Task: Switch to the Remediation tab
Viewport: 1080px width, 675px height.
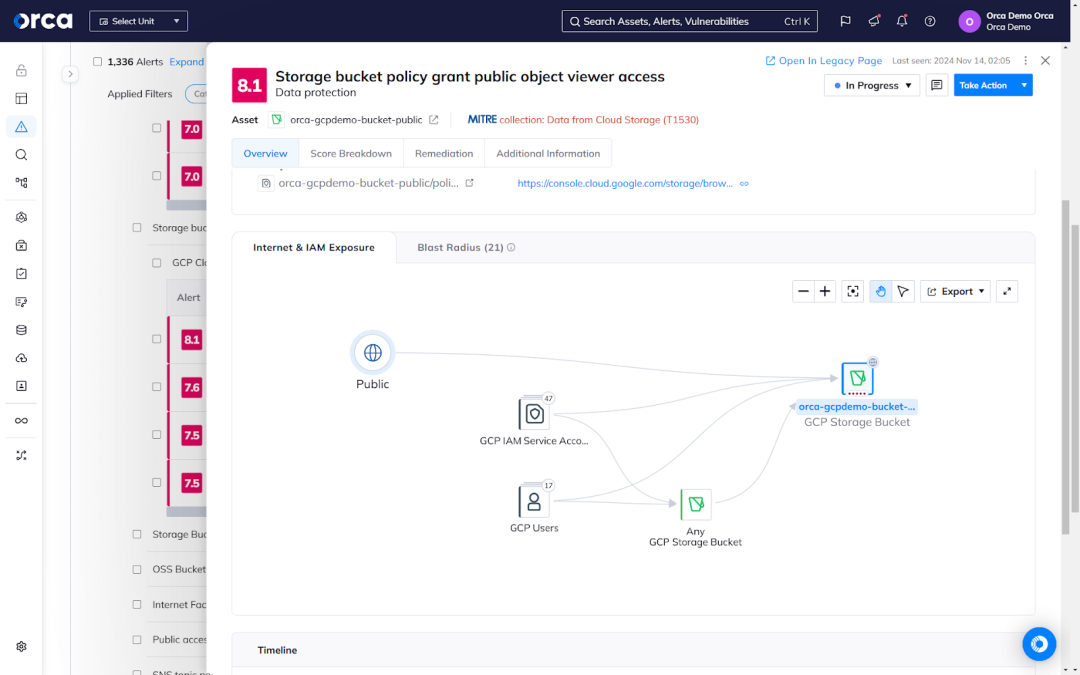Action: tap(444, 154)
